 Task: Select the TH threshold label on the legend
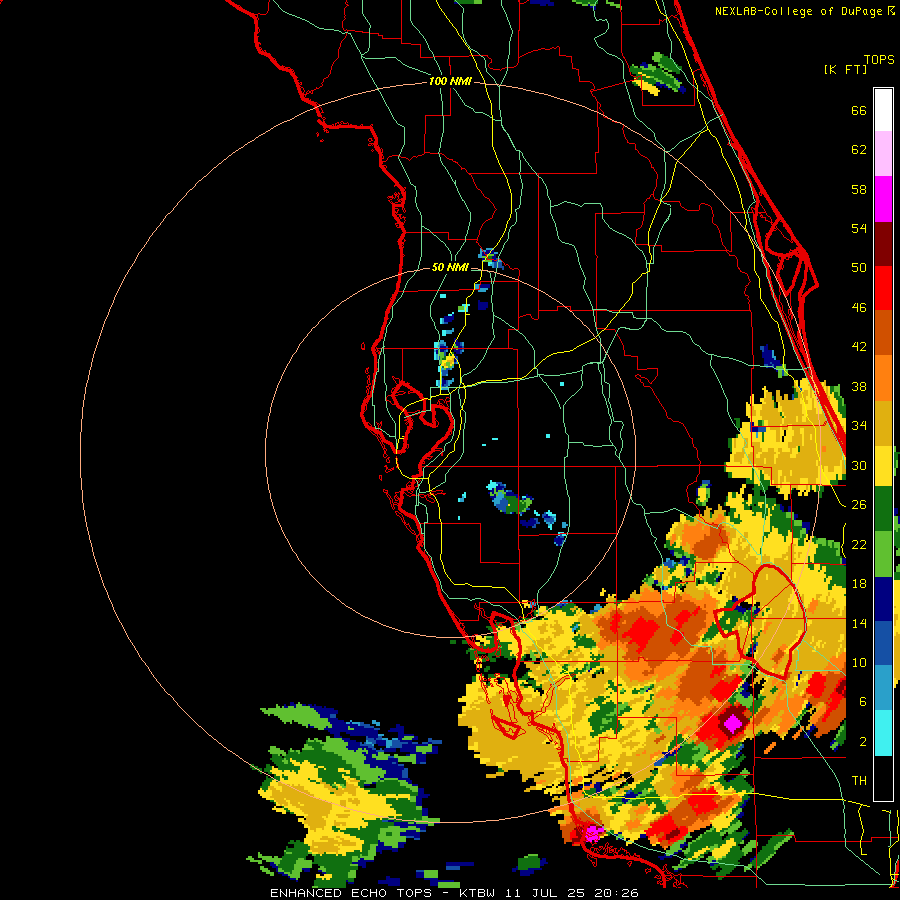859,781
